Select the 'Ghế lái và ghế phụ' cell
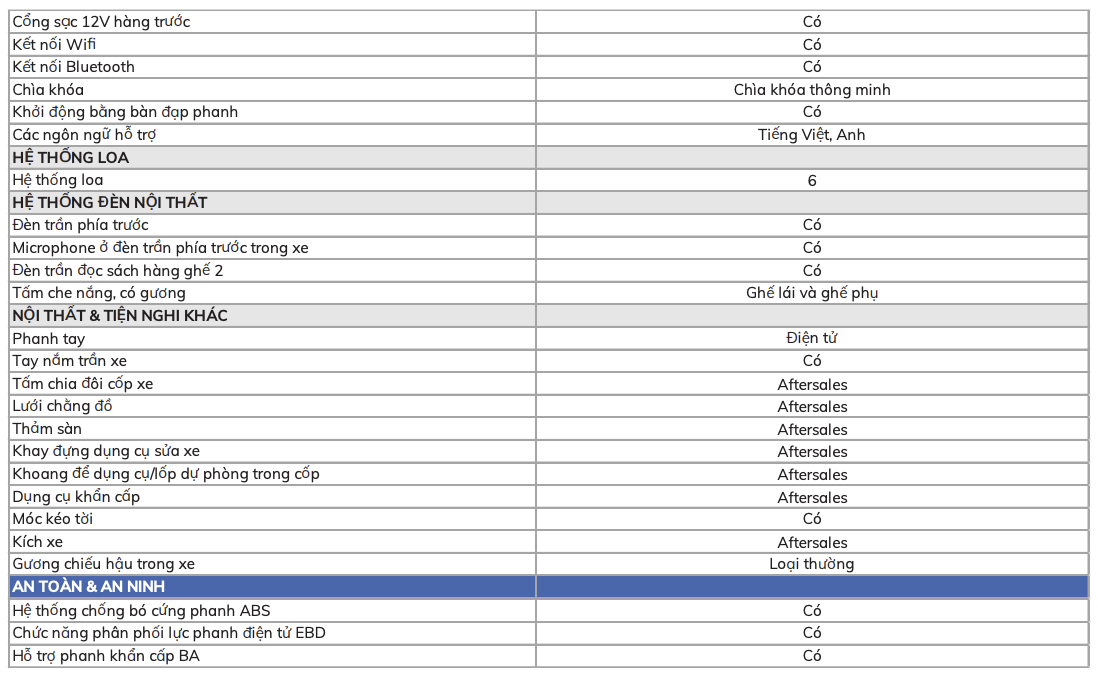 811,293
